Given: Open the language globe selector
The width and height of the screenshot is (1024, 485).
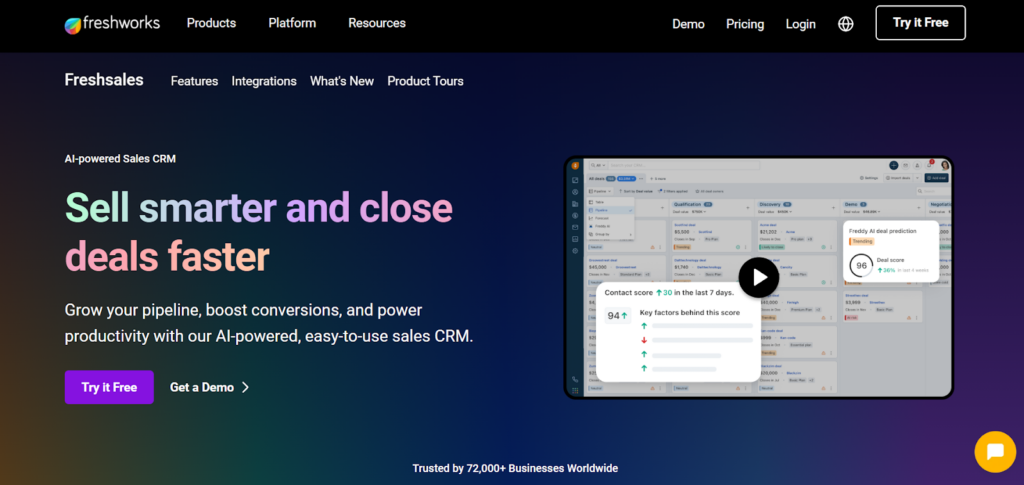Looking at the screenshot, I should click(846, 24).
